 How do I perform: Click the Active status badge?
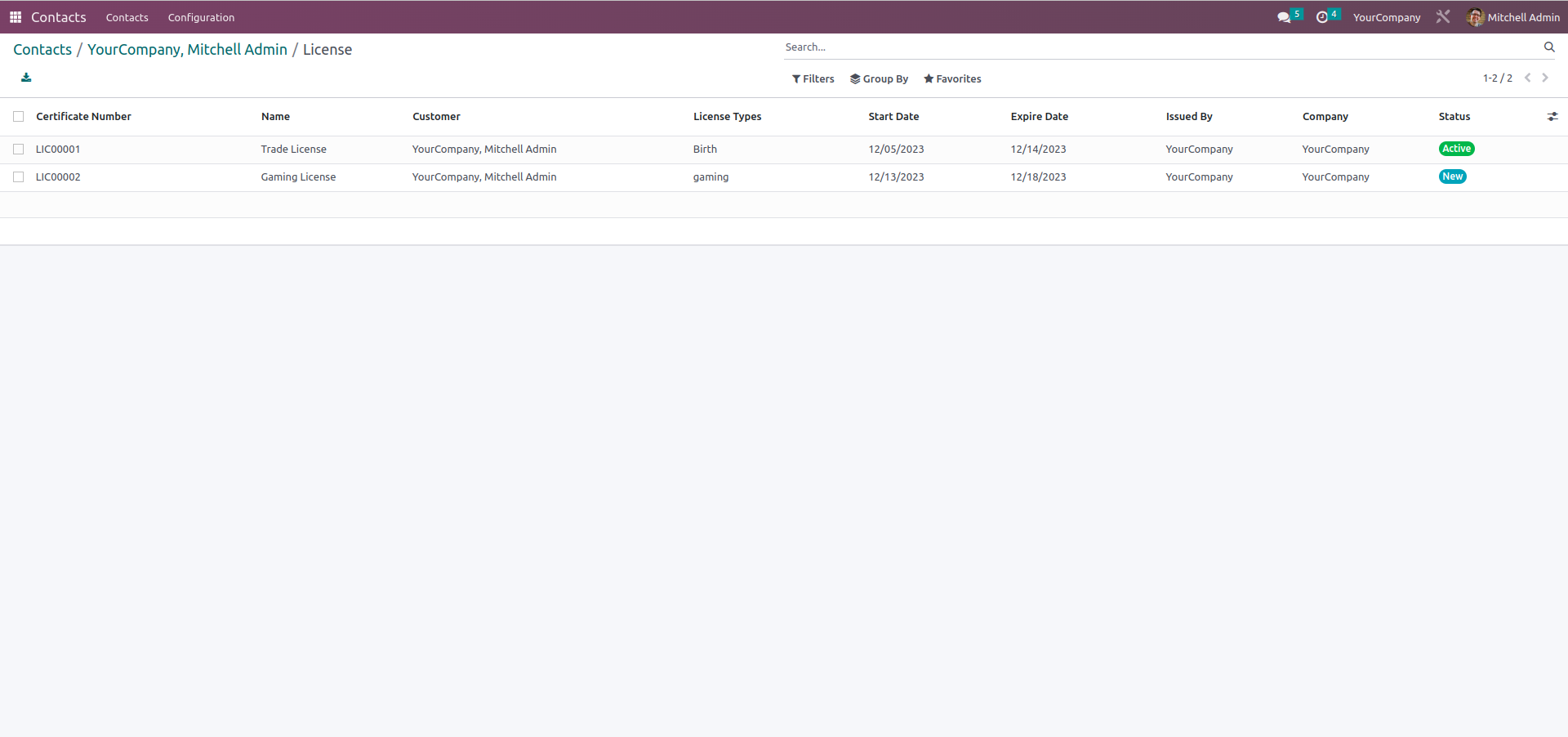(x=1457, y=149)
